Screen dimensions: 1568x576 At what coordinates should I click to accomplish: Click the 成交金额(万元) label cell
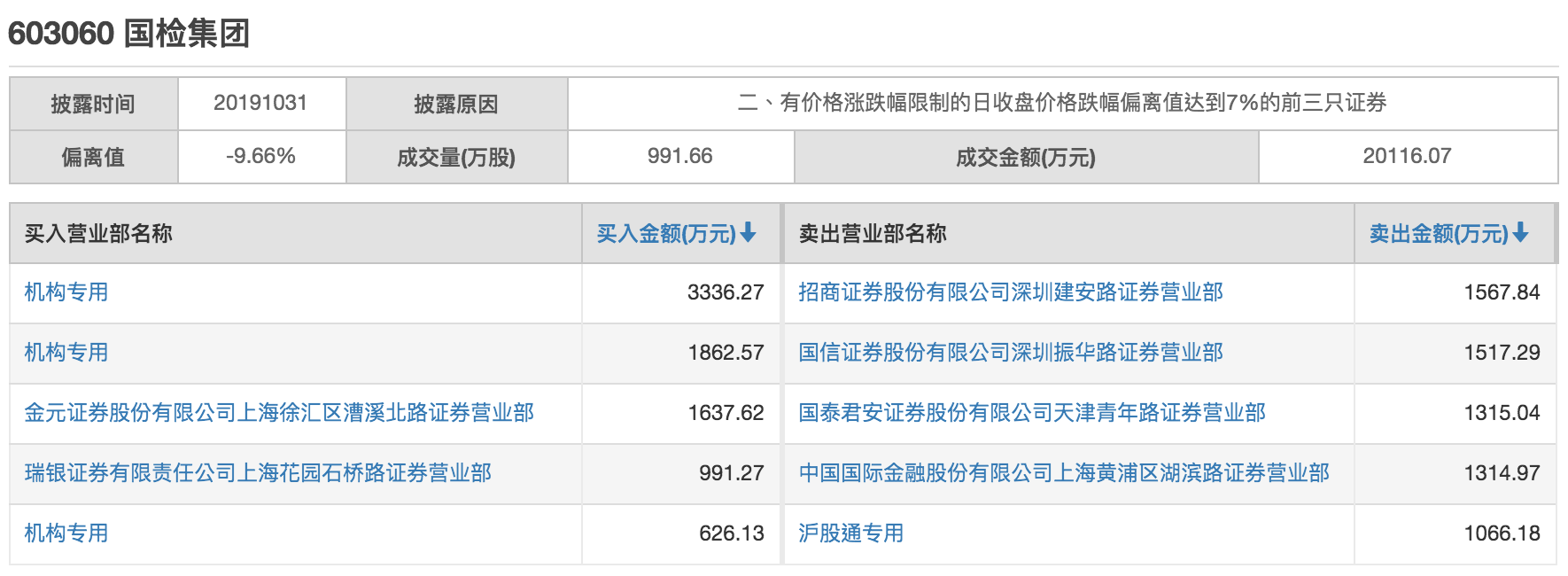tap(1026, 157)
